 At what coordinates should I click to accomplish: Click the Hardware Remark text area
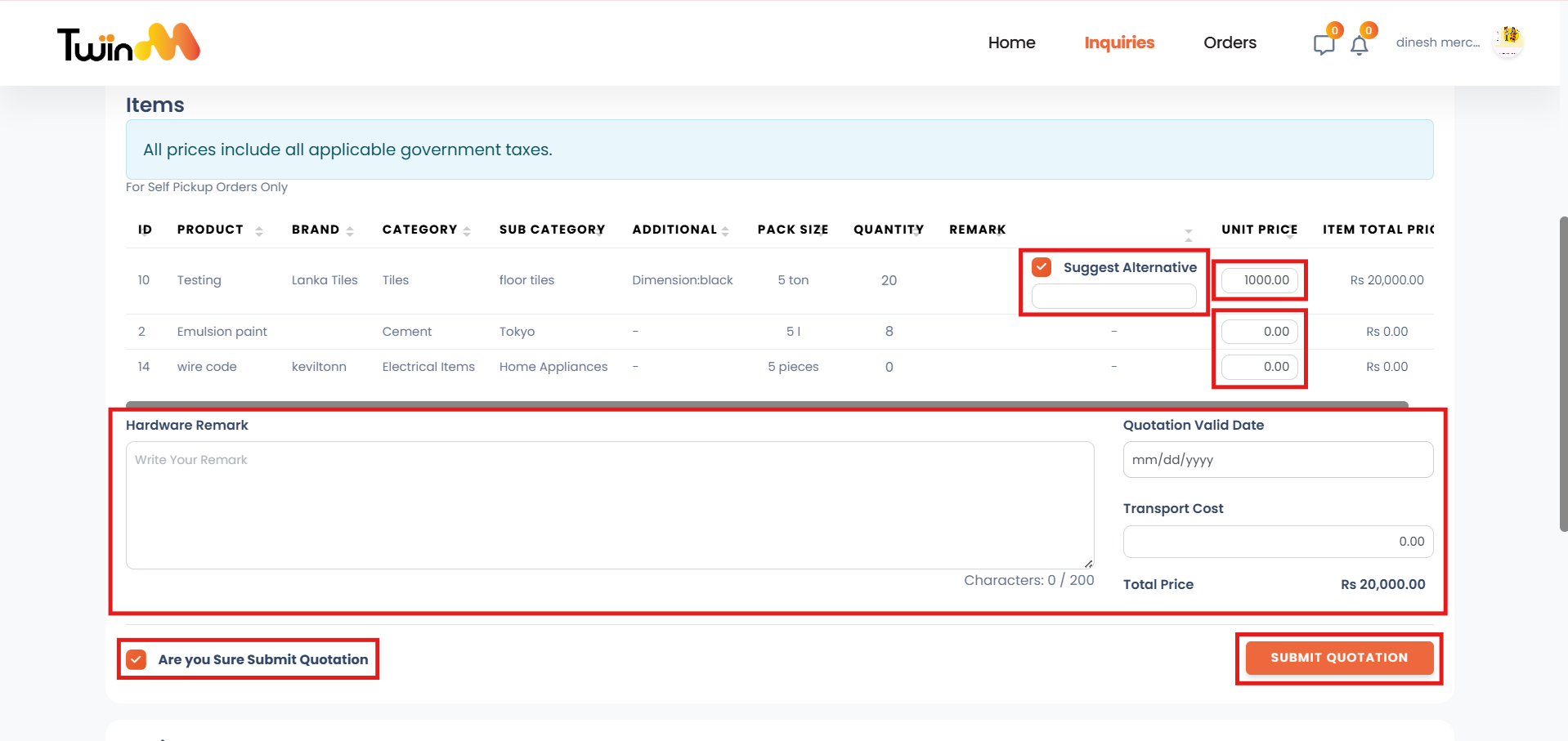coord(609,505)
